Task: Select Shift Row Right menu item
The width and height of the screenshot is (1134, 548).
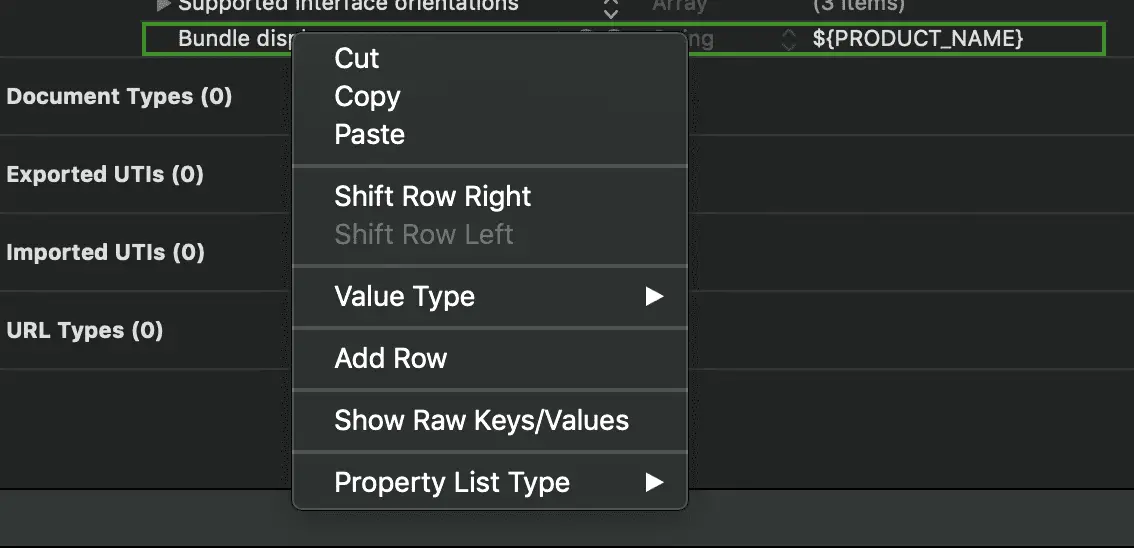Action: [x=432, y=196]
